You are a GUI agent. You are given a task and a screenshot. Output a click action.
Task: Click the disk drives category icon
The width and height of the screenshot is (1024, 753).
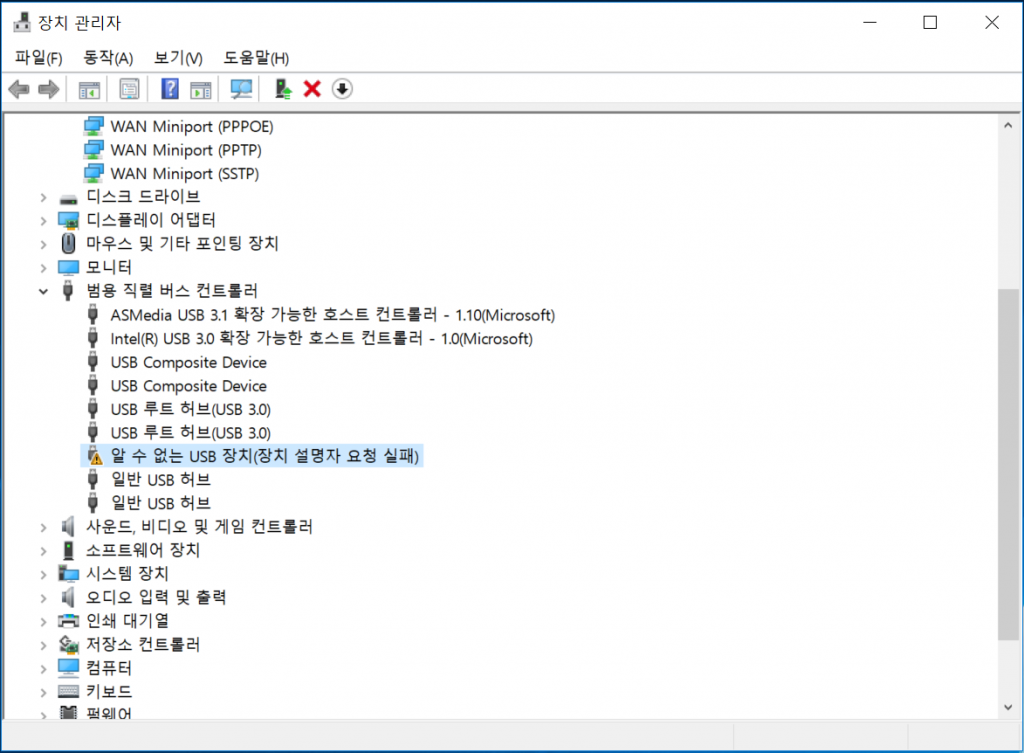pyautogui.click(x=69, y=198)
